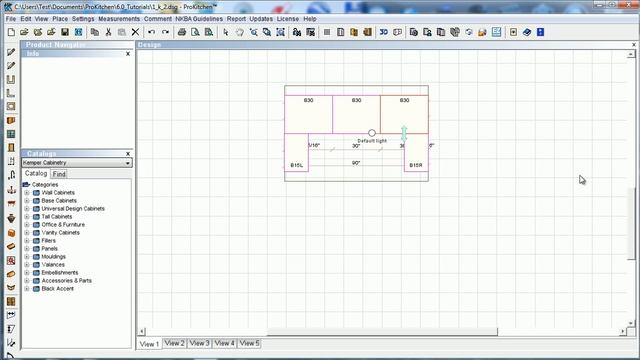This screenshot has width=640, height=360.
Task: Open the NKBA Guidelines menu
Action: 199,19
